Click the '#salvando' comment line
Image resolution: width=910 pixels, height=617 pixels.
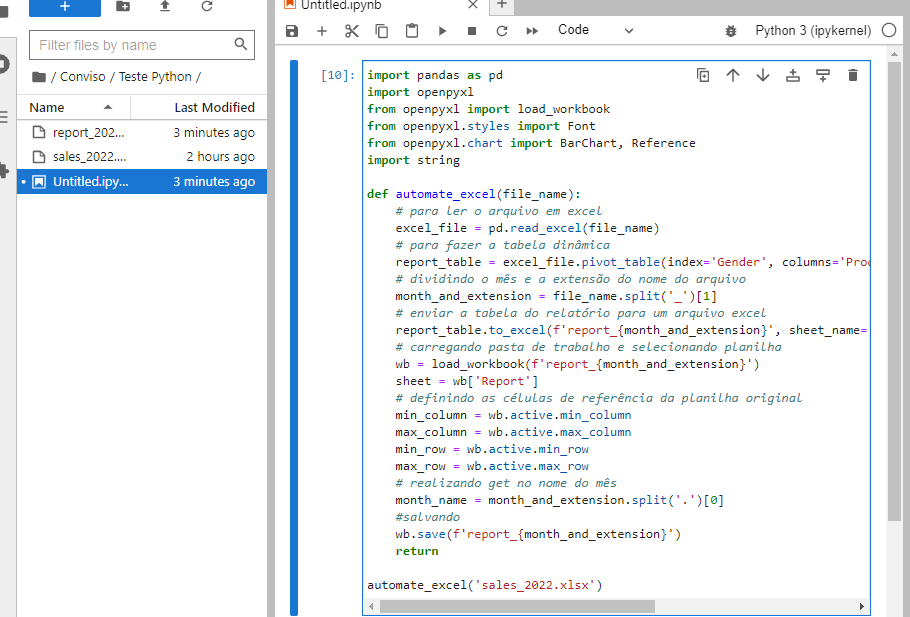pos(427,517)
